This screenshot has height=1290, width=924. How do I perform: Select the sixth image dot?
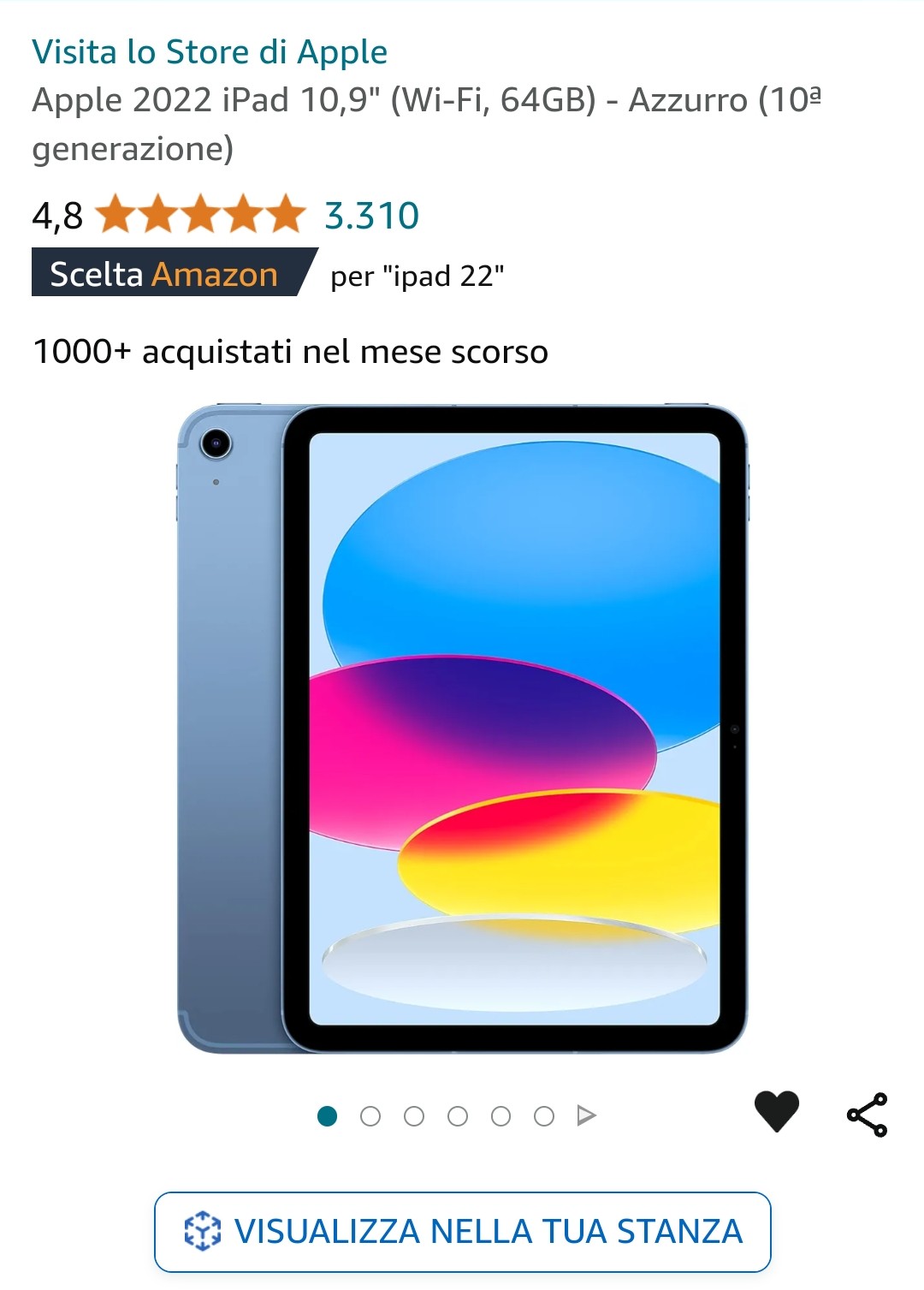click(544, 1116)
